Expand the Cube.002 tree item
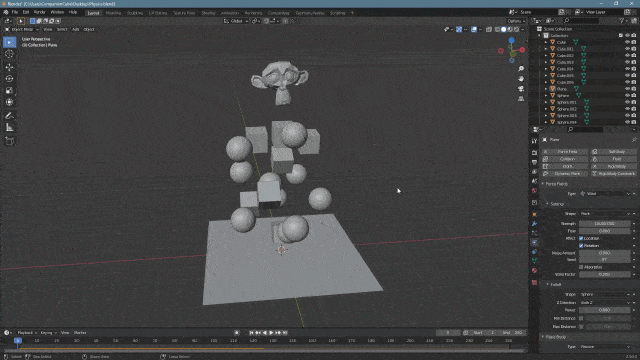This screenshot has width=640, height=360. click(546, 56)
